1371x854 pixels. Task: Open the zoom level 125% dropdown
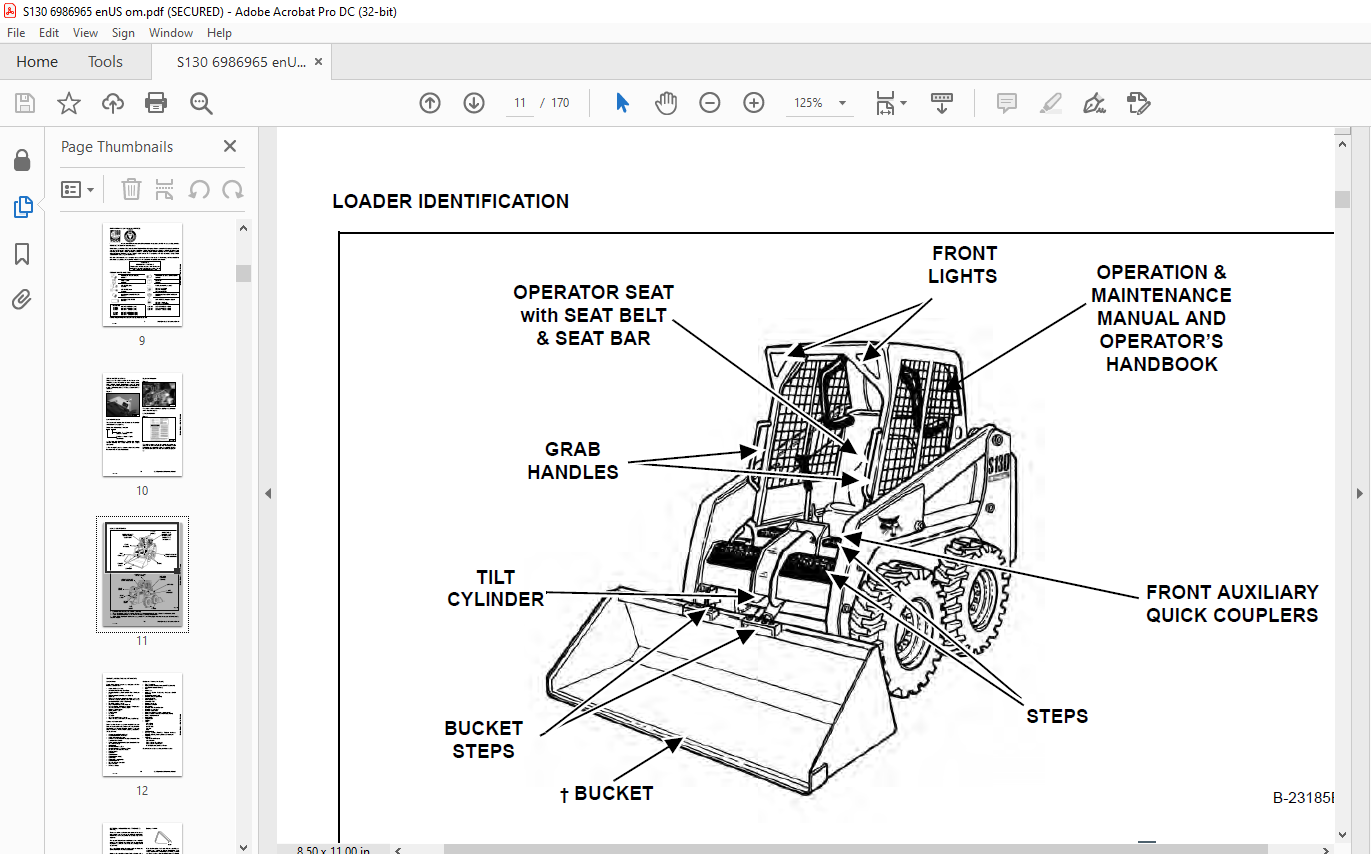click(x=842, y=103)
